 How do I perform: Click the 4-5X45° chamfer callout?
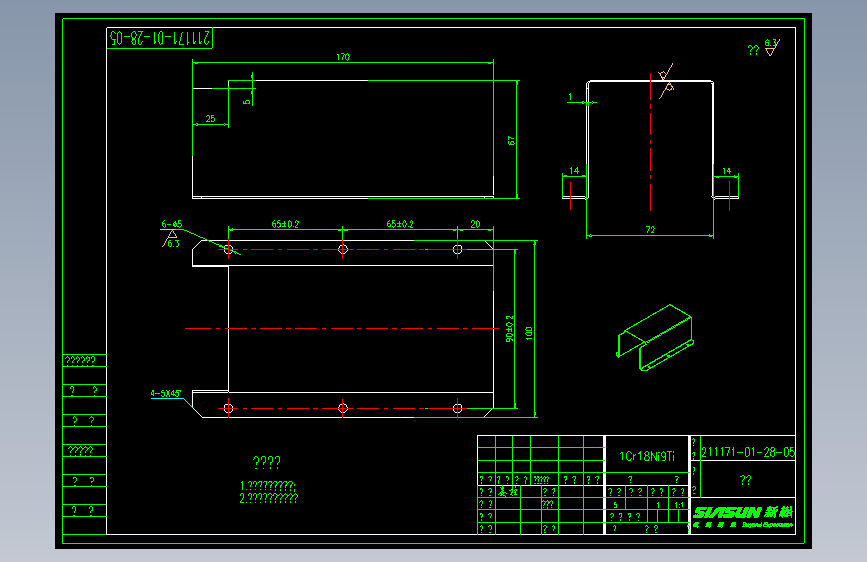click(166, 393)
